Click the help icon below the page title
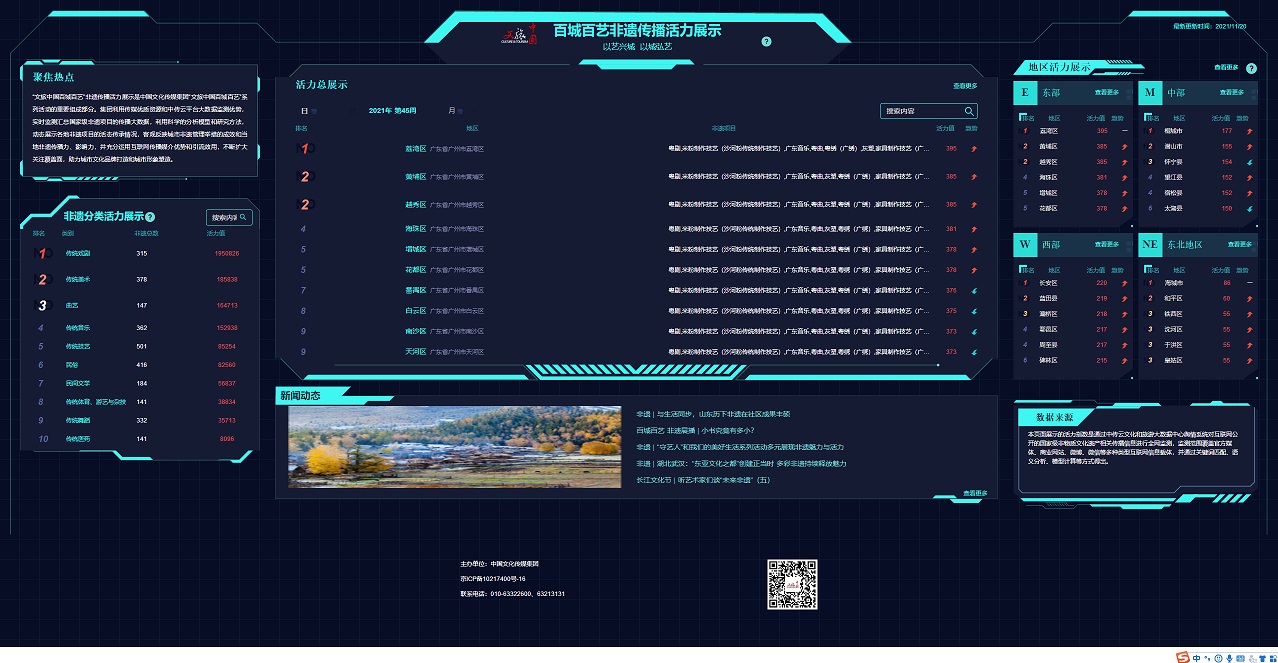 pyautogui.click(x=766, y=42)
